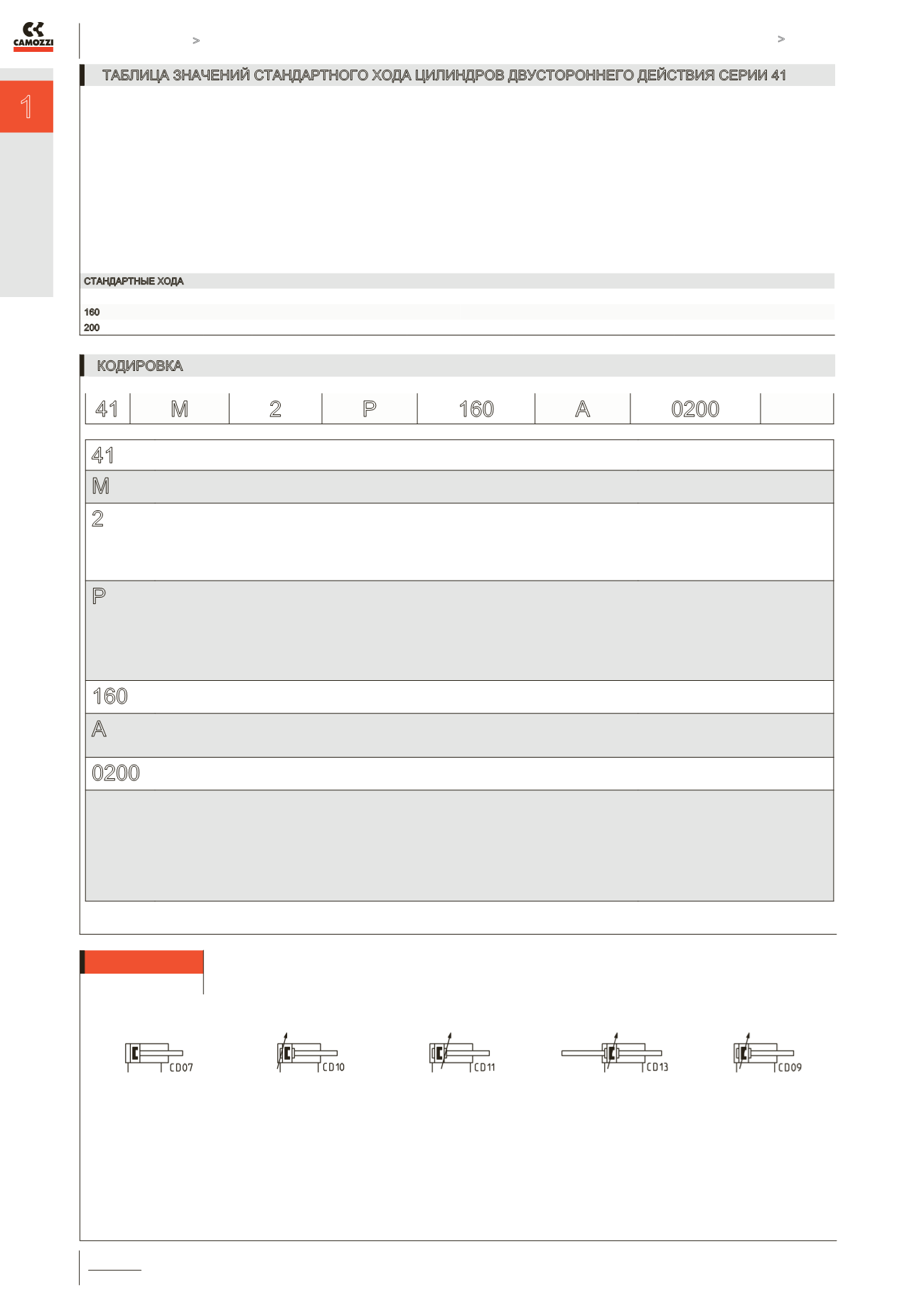Image resolution: width=924 pixels, height=1307 pixels.
Task: Click the stroke table title banner
Action: [458, 75]
